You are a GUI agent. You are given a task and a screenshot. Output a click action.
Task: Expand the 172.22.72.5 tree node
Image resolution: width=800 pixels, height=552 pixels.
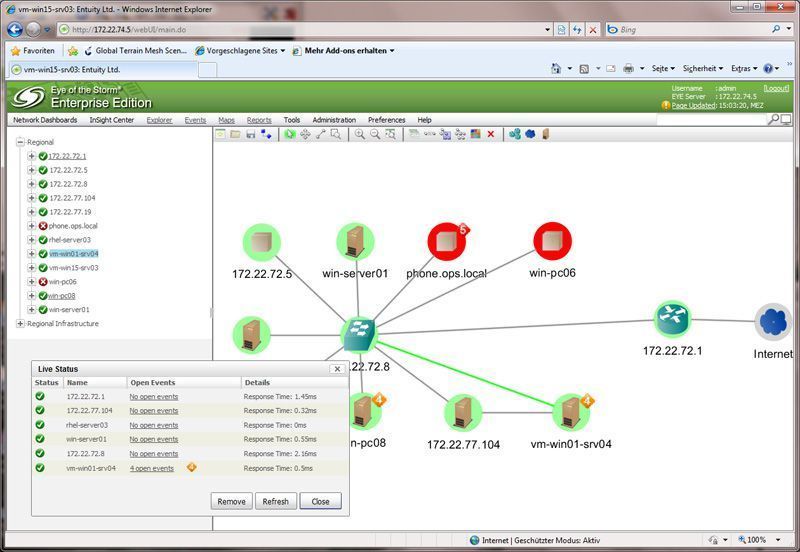tap(32, 170)
